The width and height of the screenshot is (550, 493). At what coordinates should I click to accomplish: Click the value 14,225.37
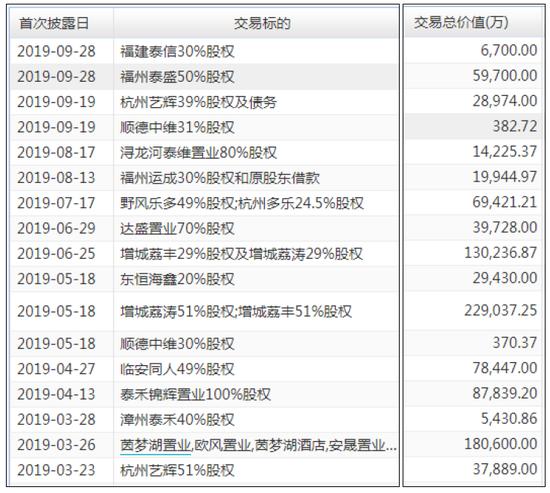tap(505, 152)
